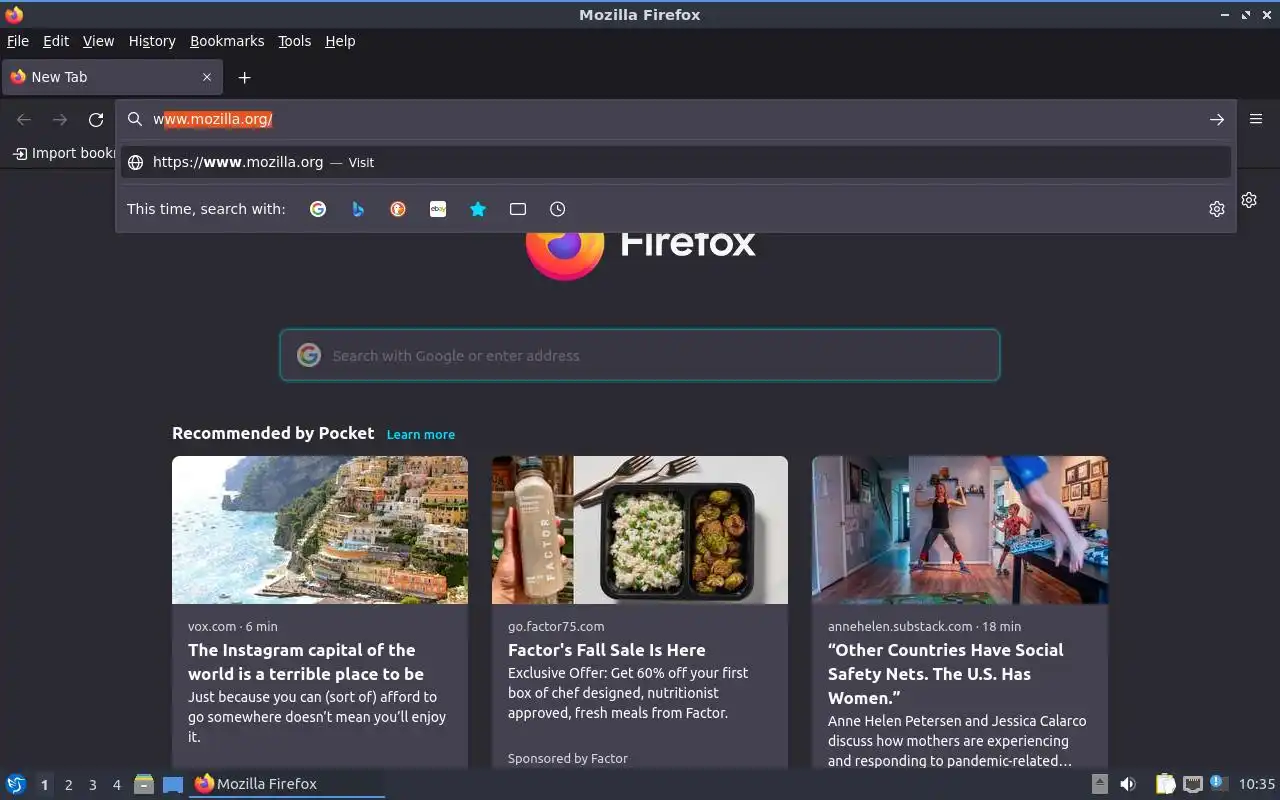
Task: Search this time with DuckDuckGo icon
Action: pyautogui.click(x=398, y=209)
